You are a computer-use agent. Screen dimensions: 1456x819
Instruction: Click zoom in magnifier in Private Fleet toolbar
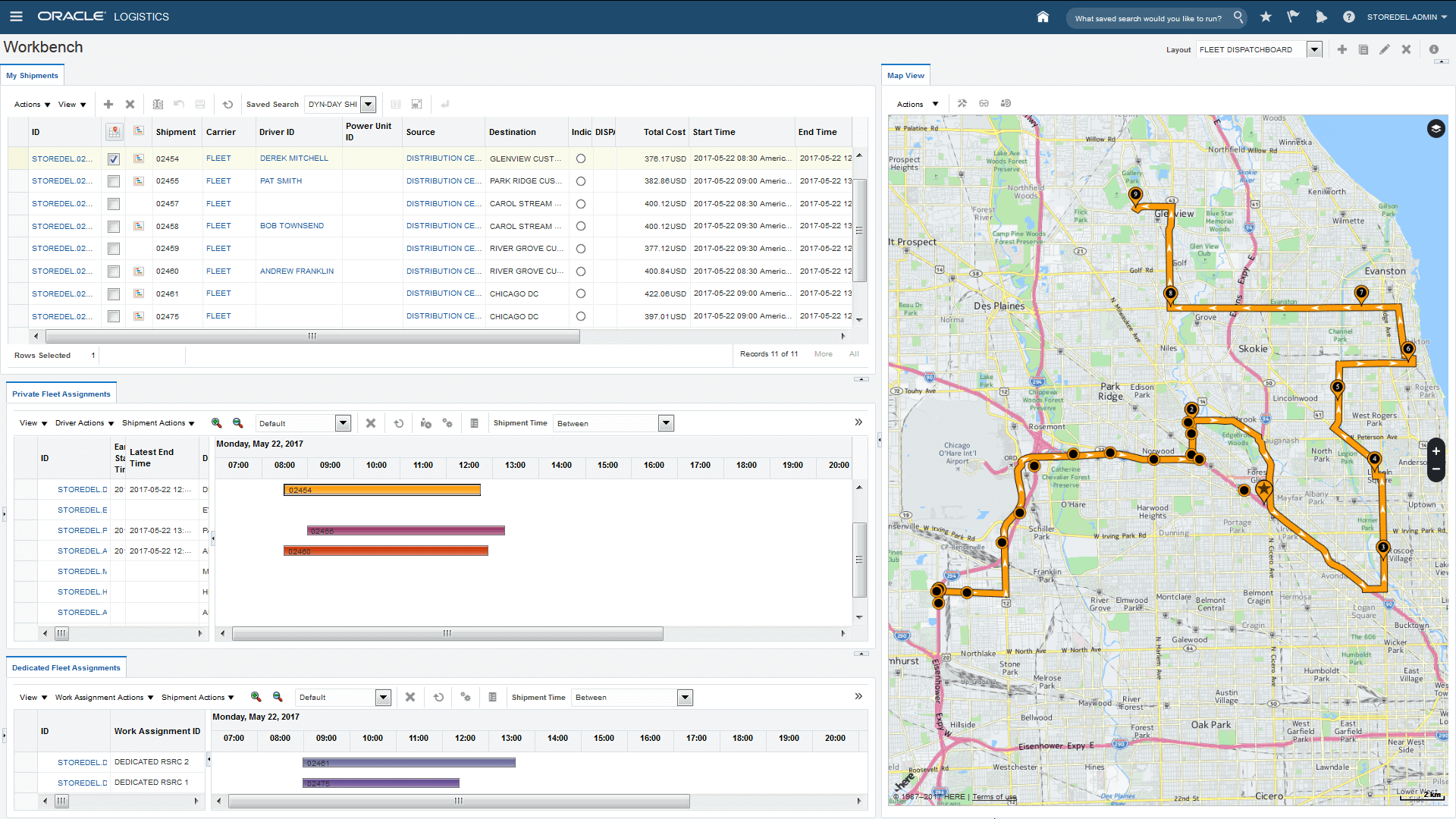click(x=216, y=423)
